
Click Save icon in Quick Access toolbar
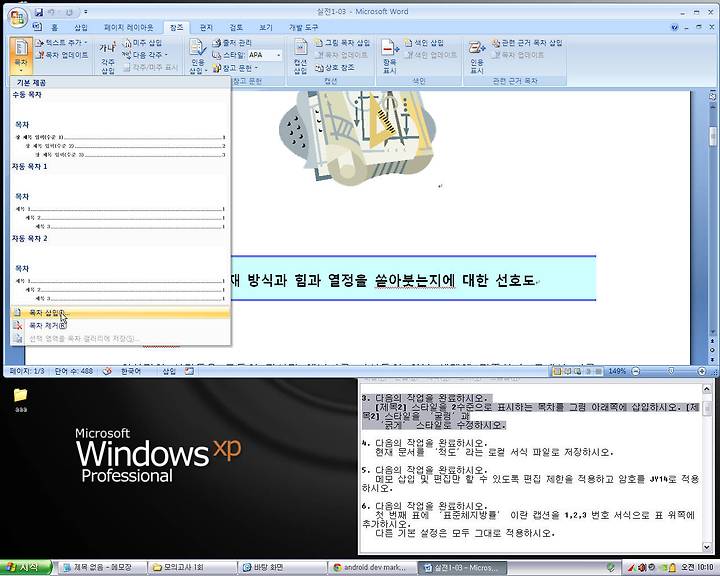(39, 12)
